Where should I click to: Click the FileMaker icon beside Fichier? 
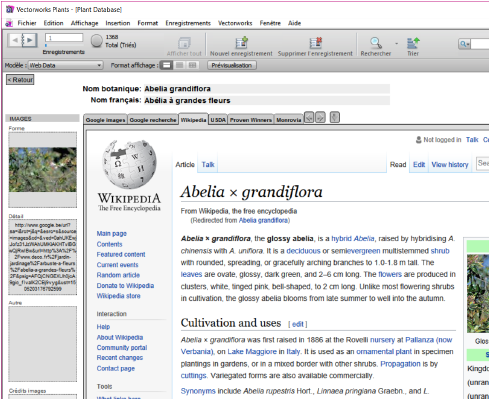[x=9, y=23]
